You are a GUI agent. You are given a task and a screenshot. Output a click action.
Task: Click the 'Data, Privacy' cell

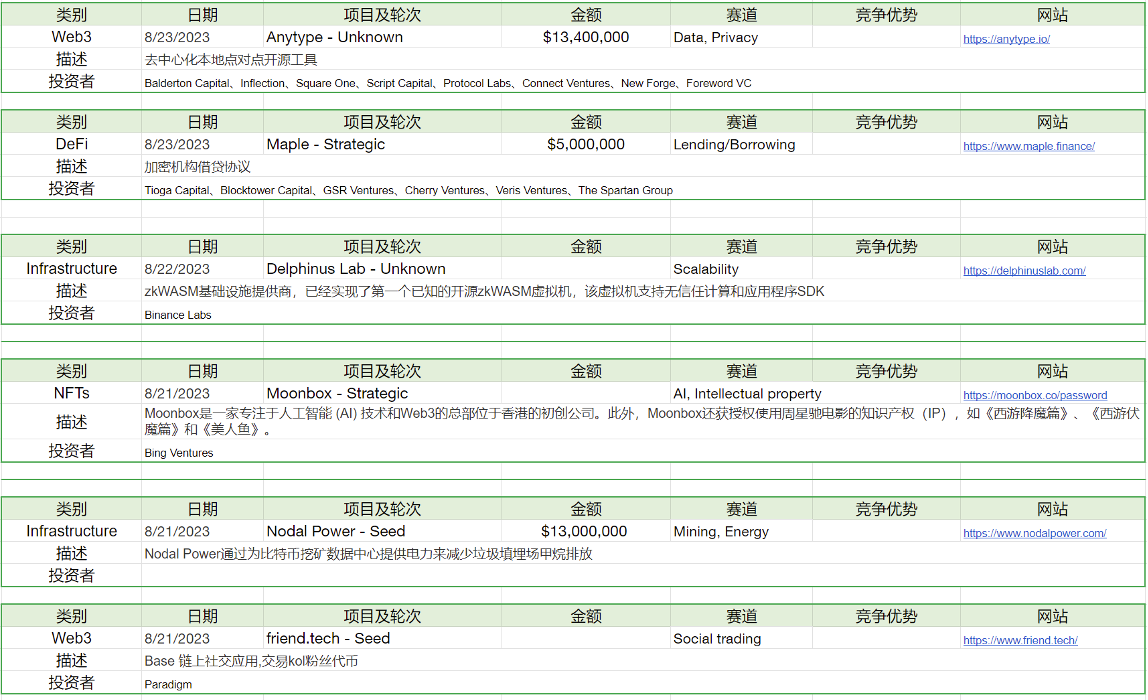point(741,37)
